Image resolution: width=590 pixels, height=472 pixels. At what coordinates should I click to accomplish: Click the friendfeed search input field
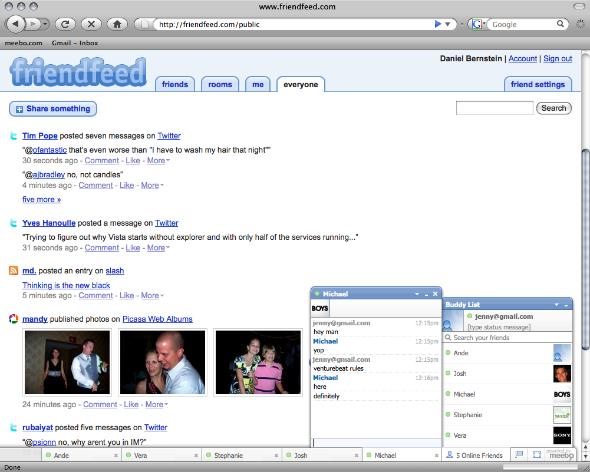point(494,108)
